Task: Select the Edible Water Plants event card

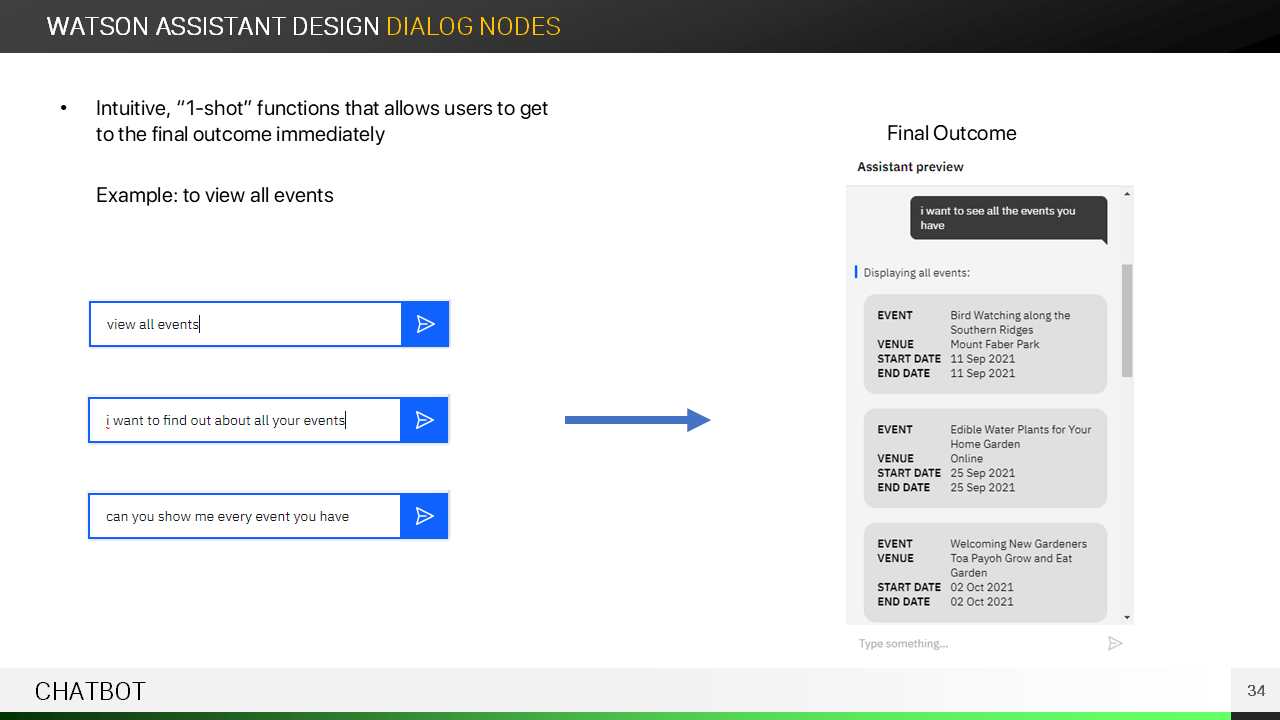Action: pos(985,458)
